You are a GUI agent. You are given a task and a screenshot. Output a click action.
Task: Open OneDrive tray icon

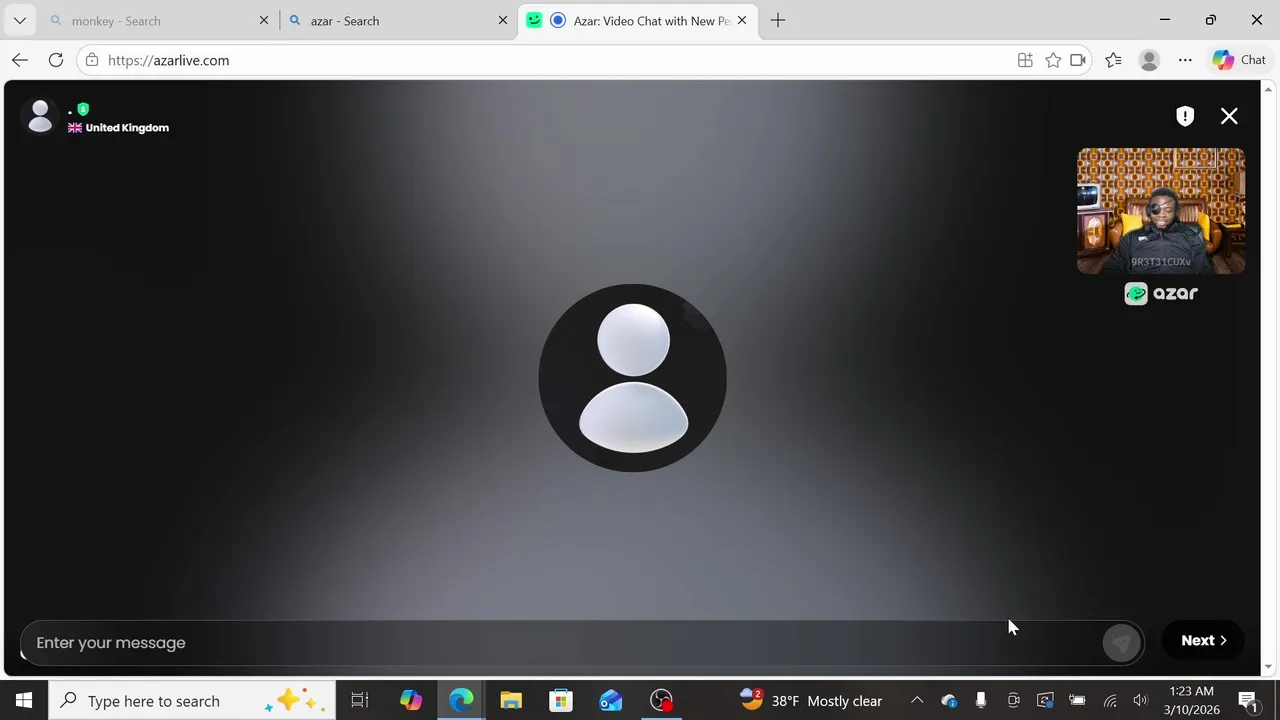[x=948, y=701]
